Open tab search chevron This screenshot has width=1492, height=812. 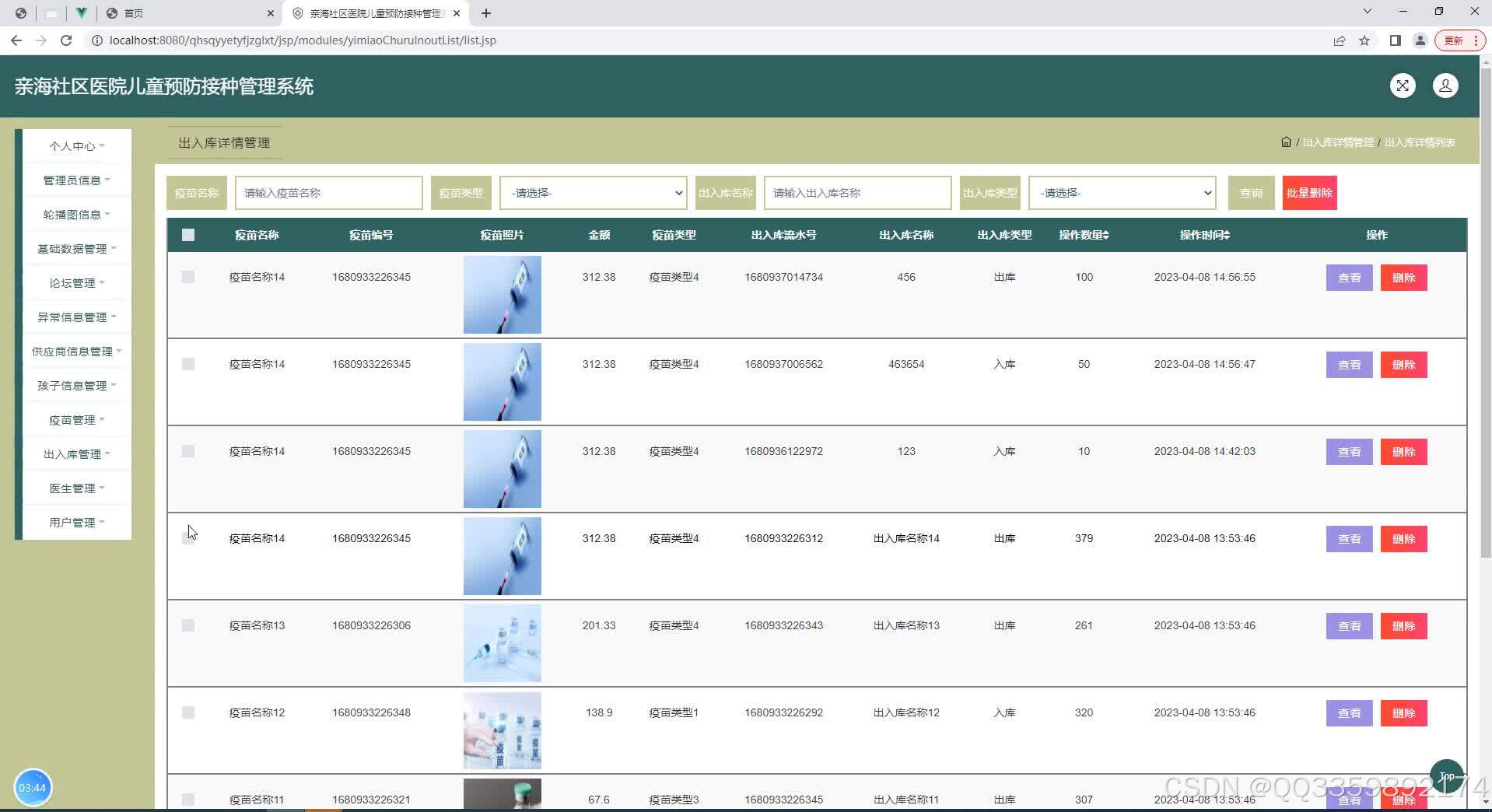tap(1367, 12)
